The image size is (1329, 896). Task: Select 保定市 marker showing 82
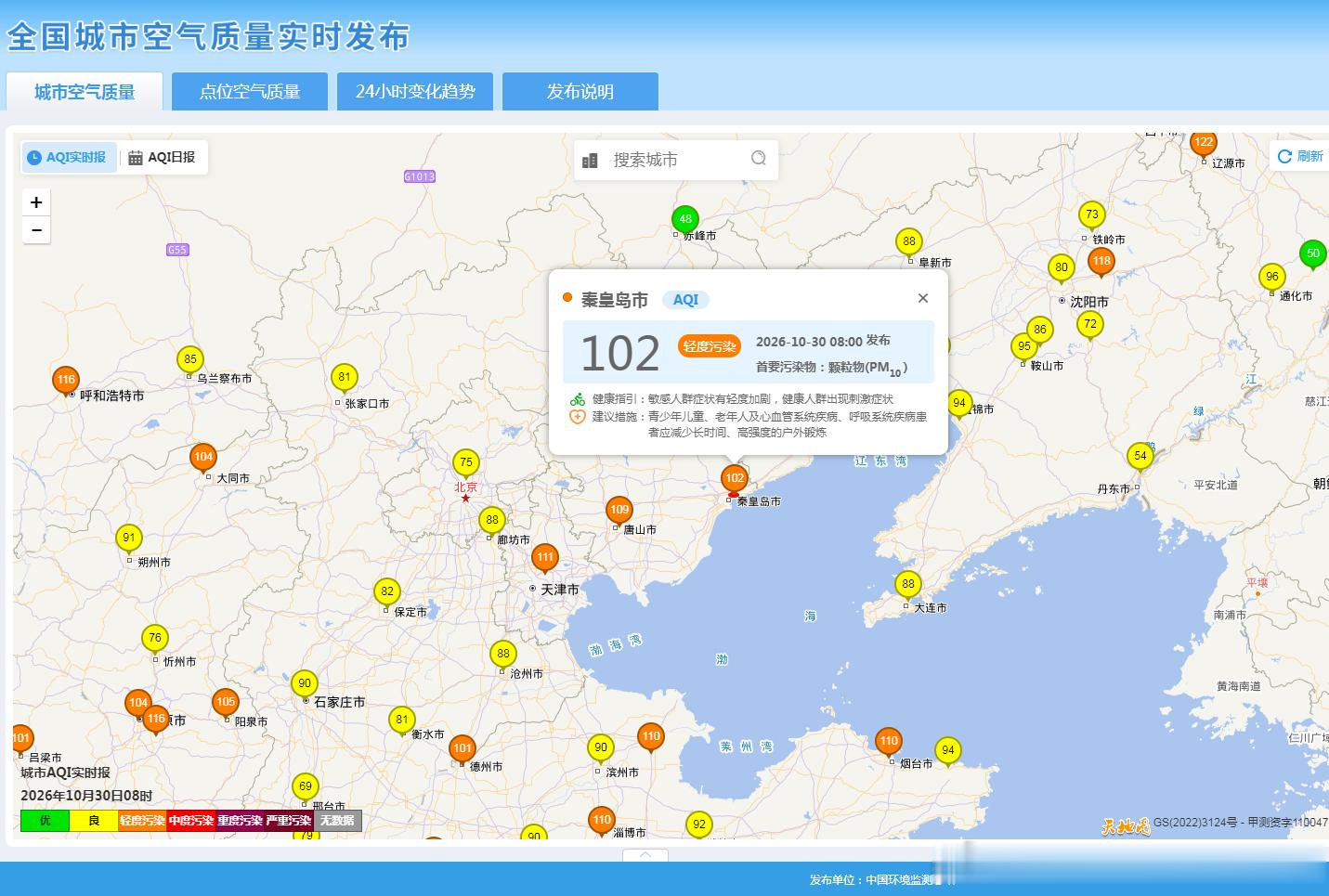[x=387, y=592]
